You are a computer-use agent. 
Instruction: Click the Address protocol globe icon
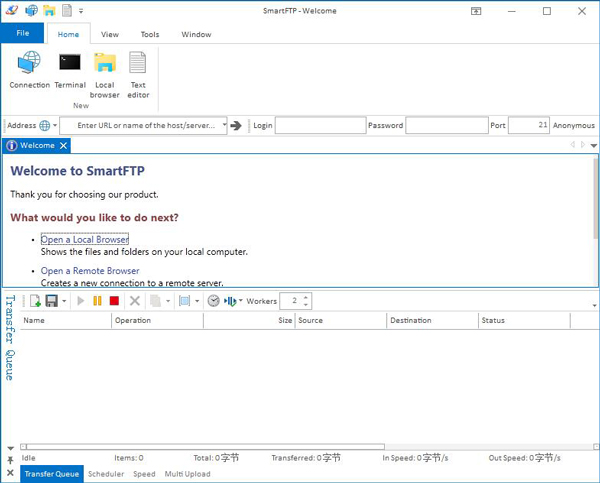click(45, 125)
